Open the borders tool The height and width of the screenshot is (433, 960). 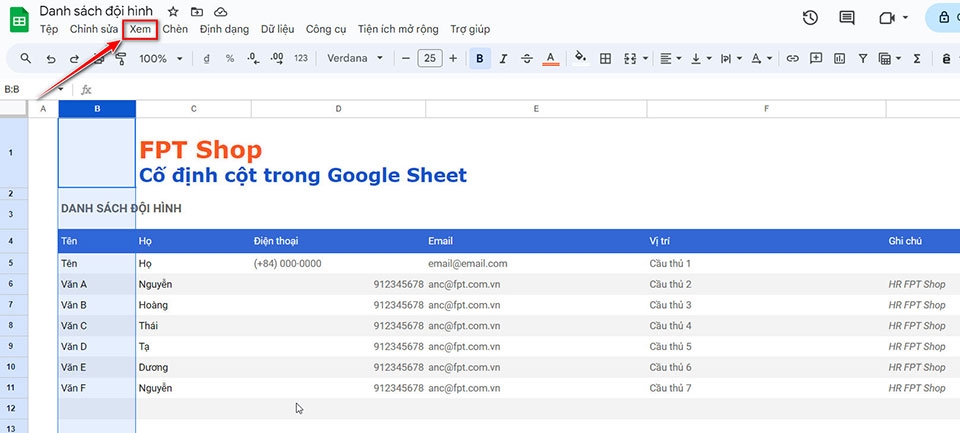606,59
